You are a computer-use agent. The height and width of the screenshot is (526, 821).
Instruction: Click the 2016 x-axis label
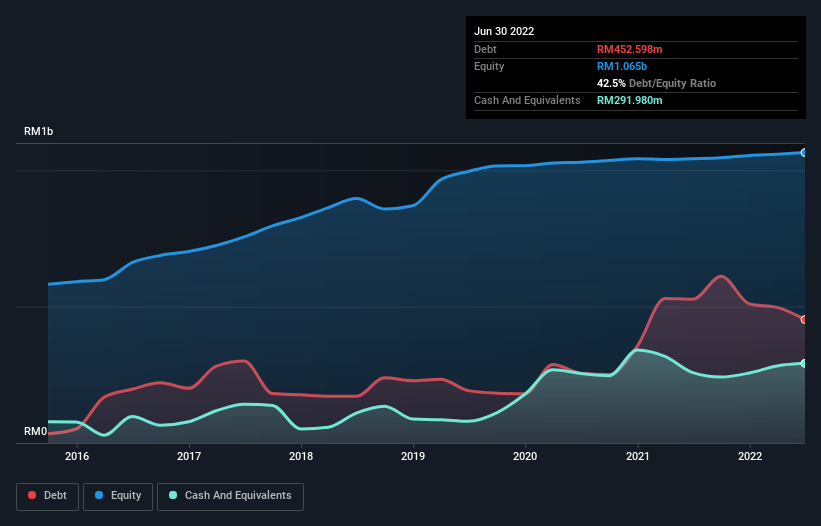(77, 456)
